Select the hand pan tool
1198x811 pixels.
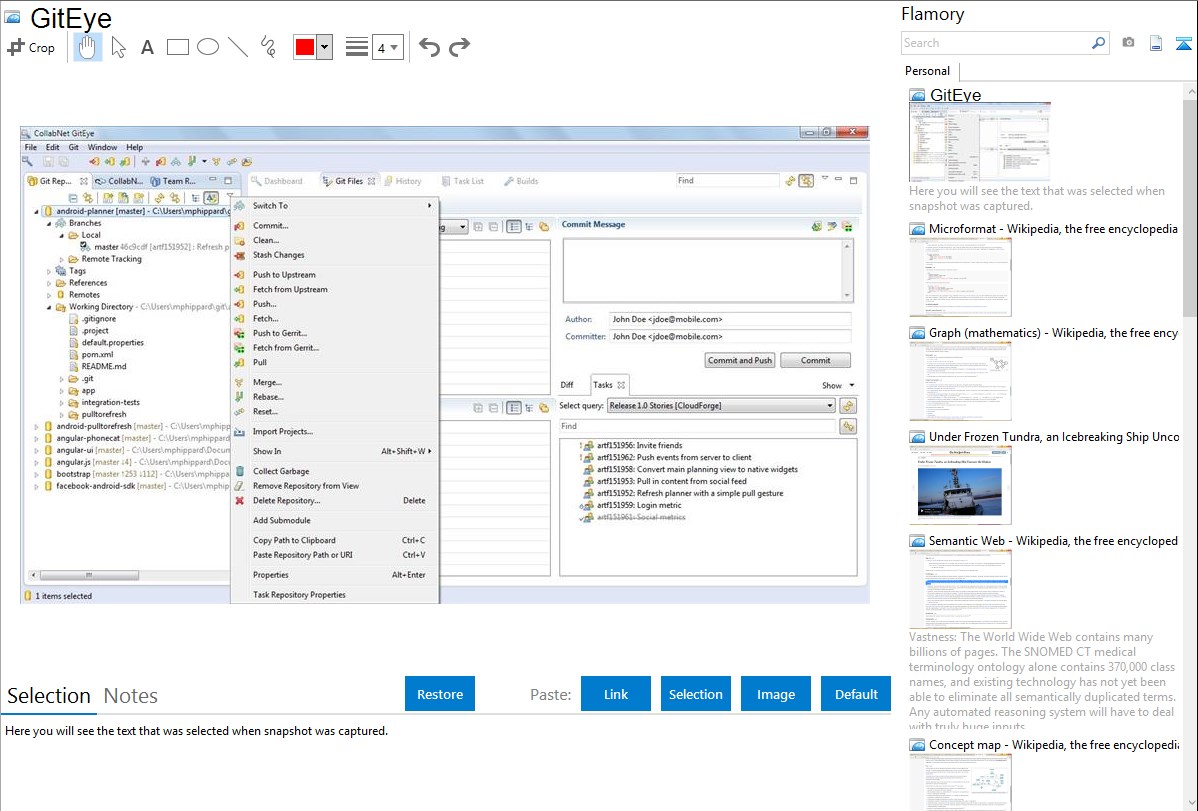(87, 47)
